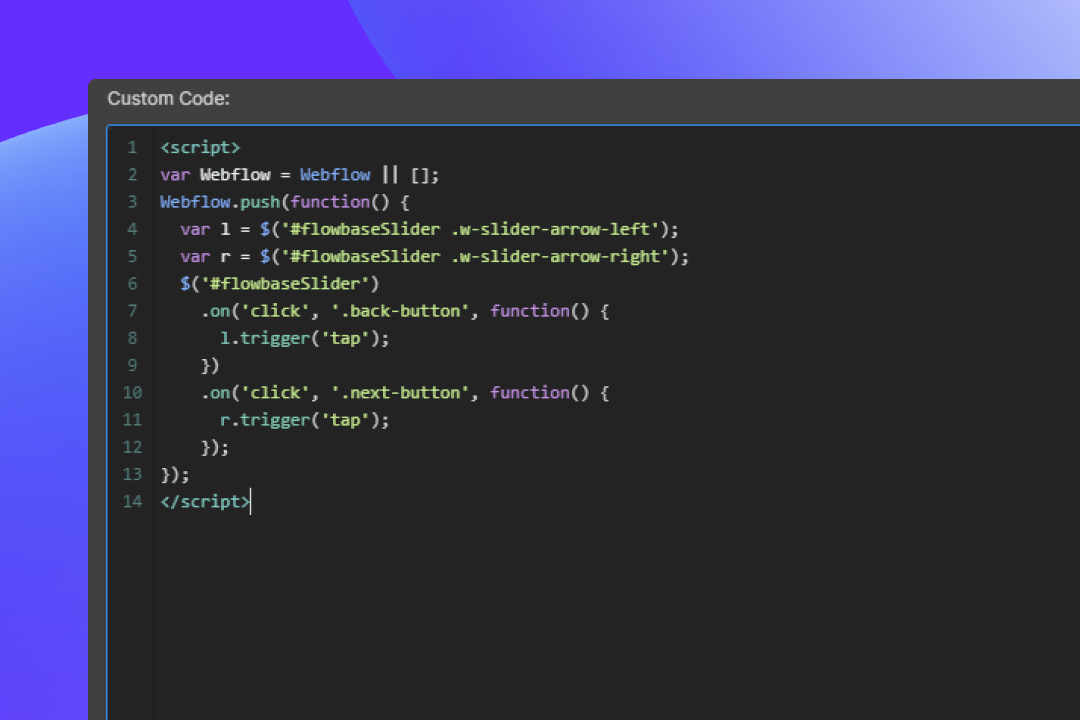The height and width of the screenshot is (720, 1080).
Task: Click the line defining the w-slider-arrow-left variable
Action: click(429, 229)
